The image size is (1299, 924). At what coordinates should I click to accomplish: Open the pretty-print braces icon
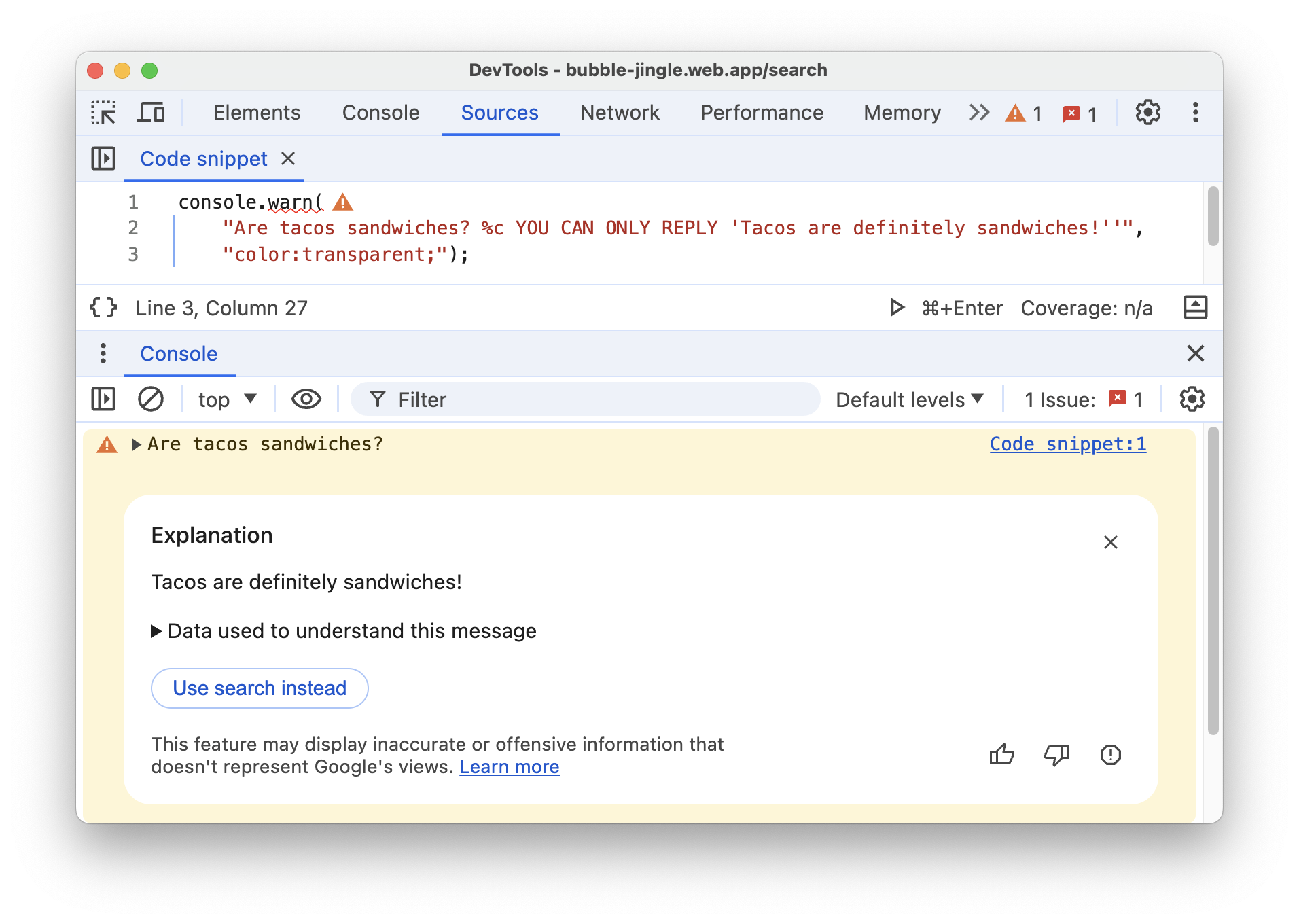pyautogui.click(x=103, y=307)
